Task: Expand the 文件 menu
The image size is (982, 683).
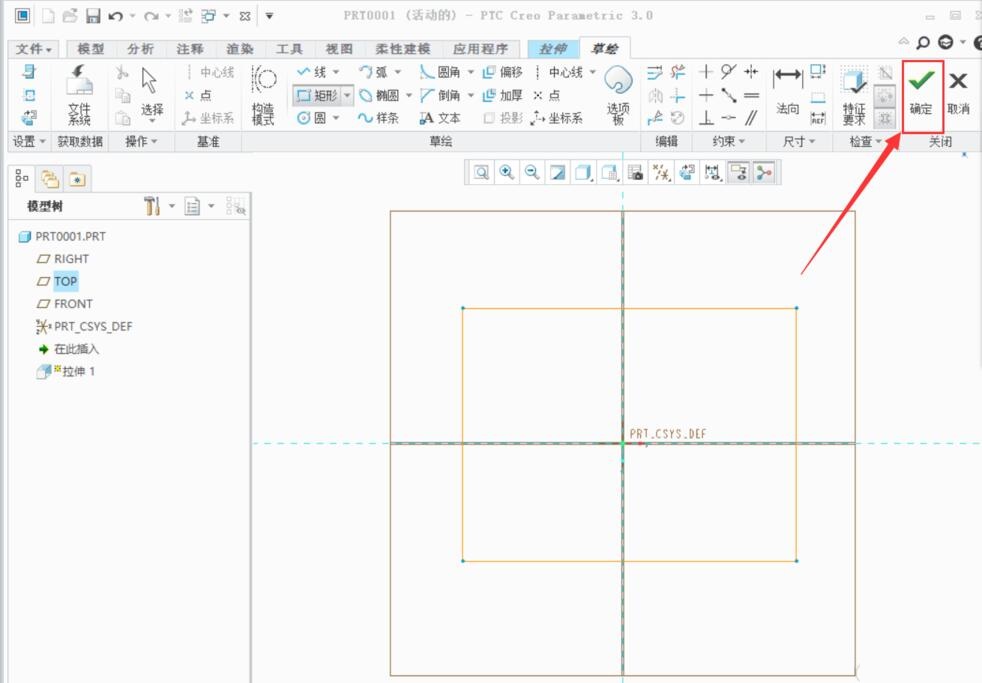Action: [35, 49]
